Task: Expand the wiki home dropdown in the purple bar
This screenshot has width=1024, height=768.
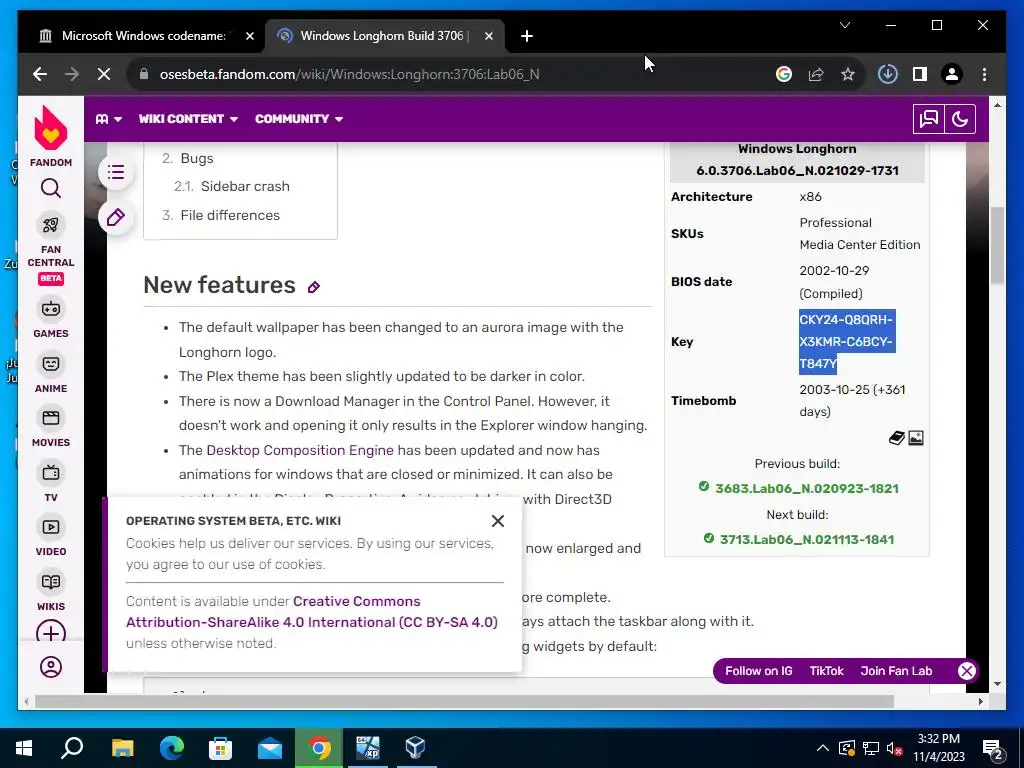Action: click(x=109, y=119)
